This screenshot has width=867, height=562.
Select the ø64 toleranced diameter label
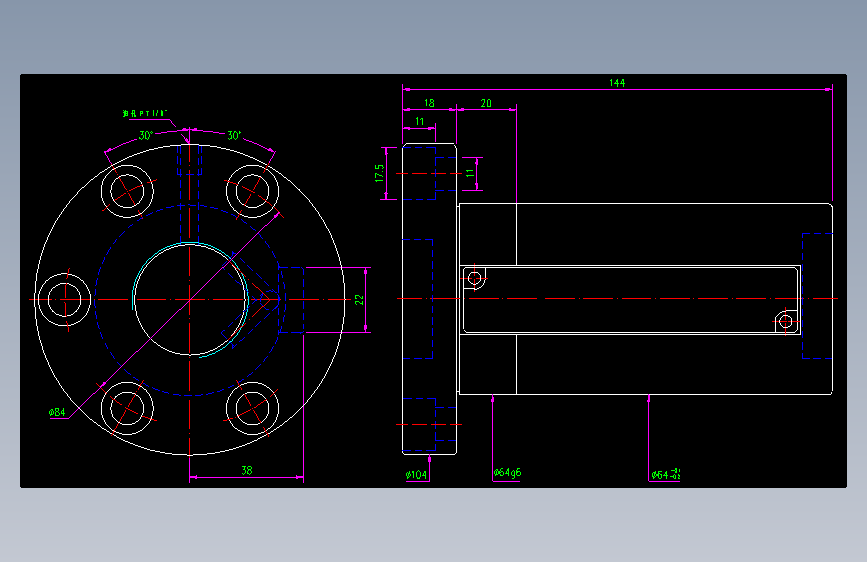click(x=666, y=475)
